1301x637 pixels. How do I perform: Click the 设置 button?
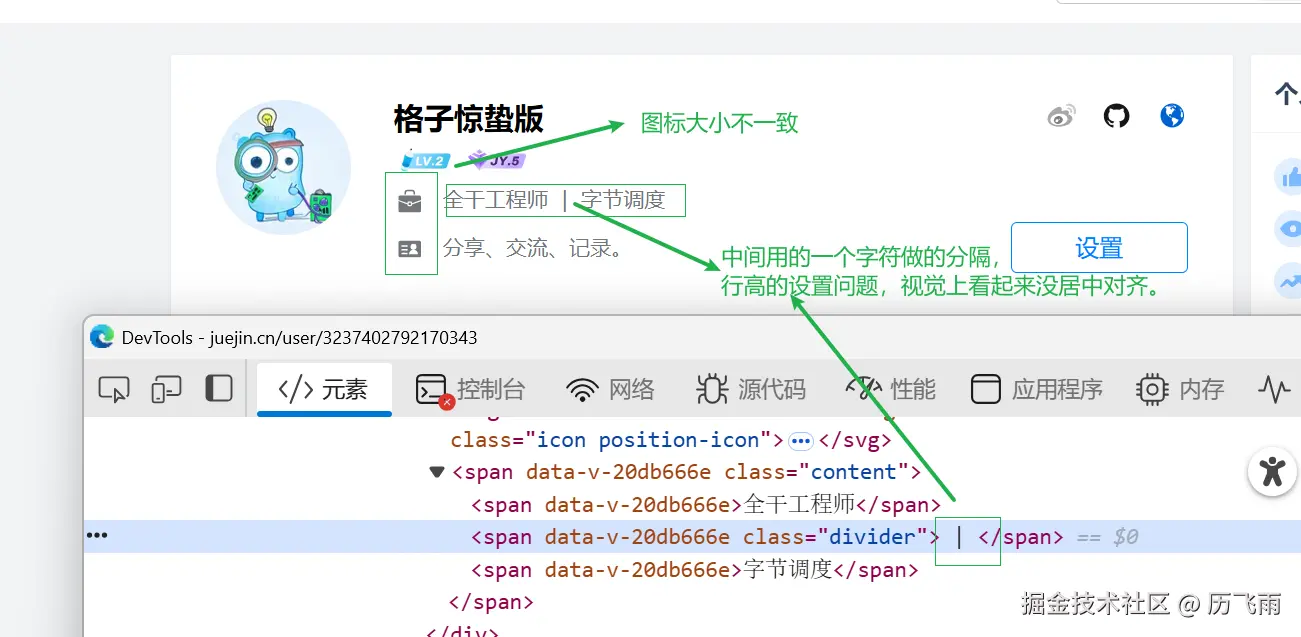click(1099, 247)
